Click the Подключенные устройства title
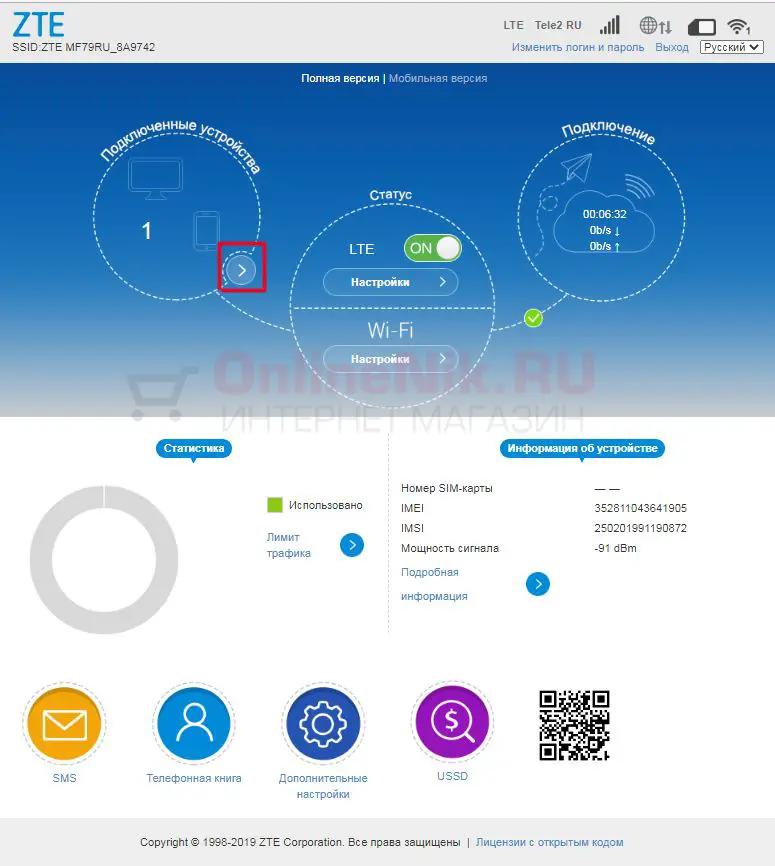Image resolution: width=775 pixels, height=866 pixels. click(180, 145)
